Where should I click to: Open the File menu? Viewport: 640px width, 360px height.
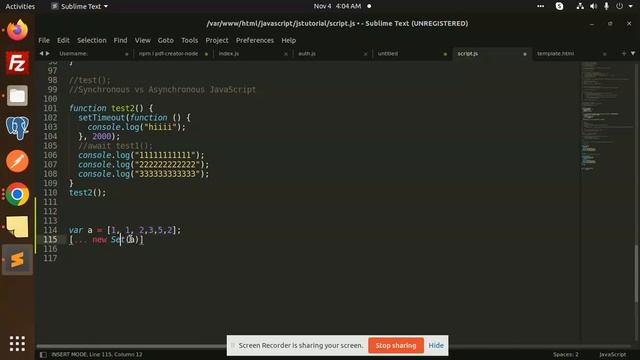coord(44,40)
